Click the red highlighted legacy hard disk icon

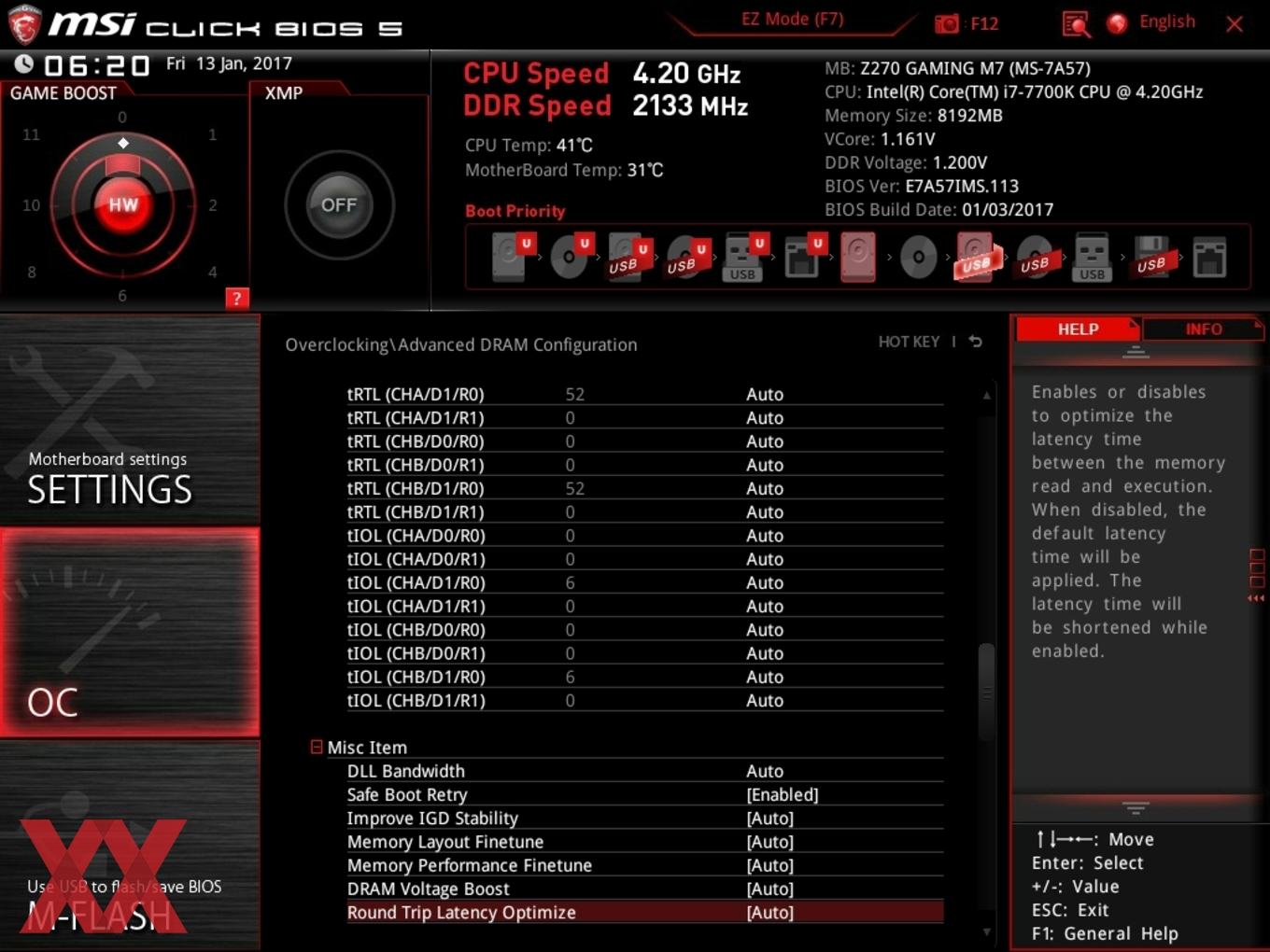pos(858,258)
